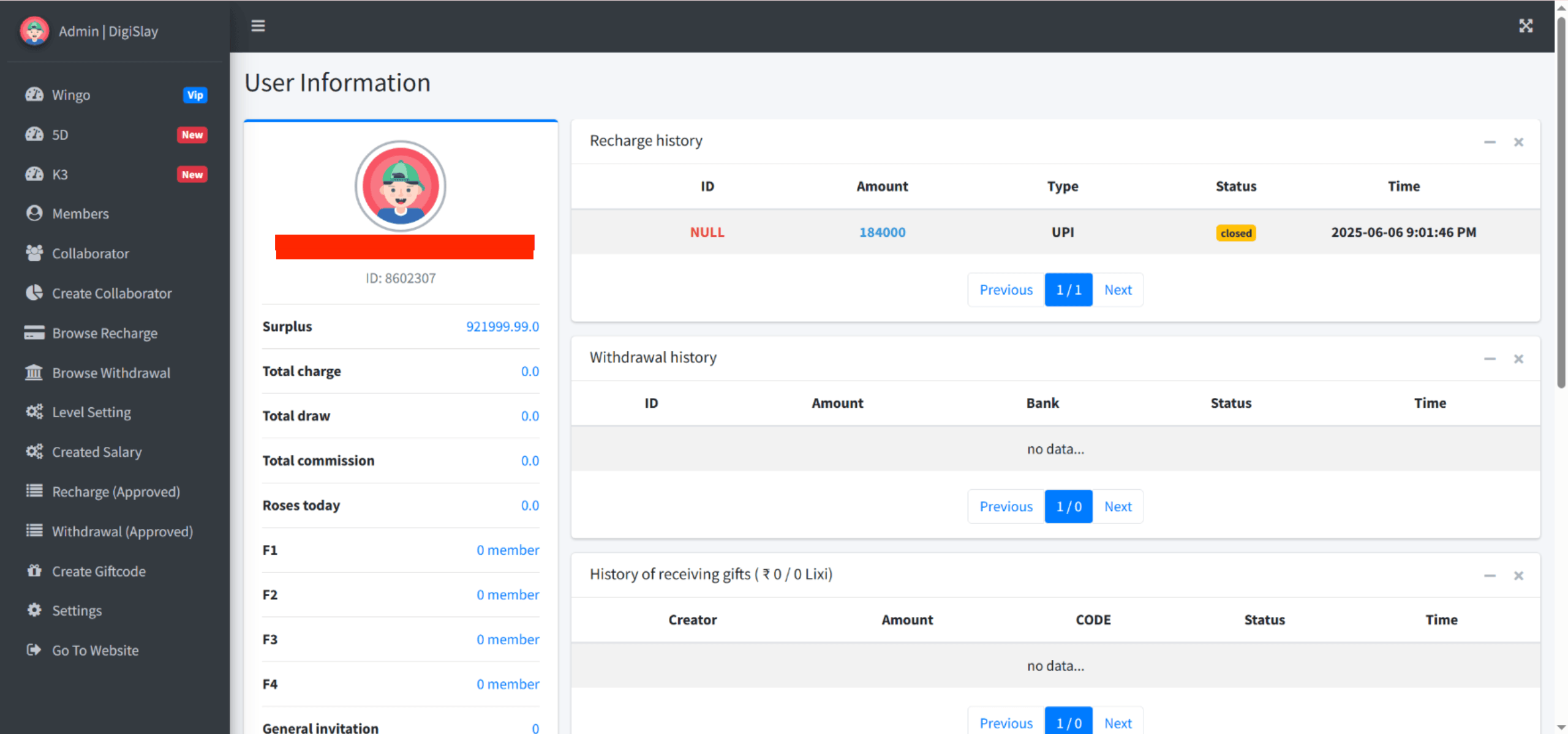Close the Withdrawal history card
Viewport: 1568px width, 734px height.
1518,359
